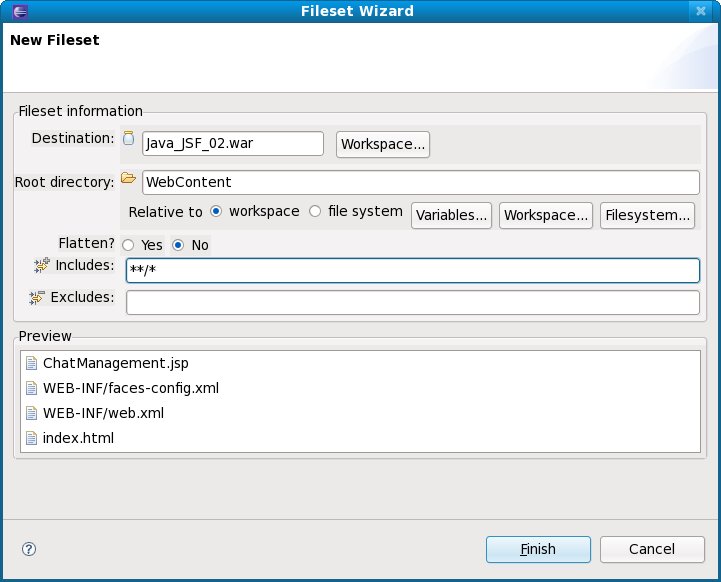Select WEB-INF/web.xml in the preview list
Image resolution: width=721 pixels, height=582 pixels.
[103, 413]
